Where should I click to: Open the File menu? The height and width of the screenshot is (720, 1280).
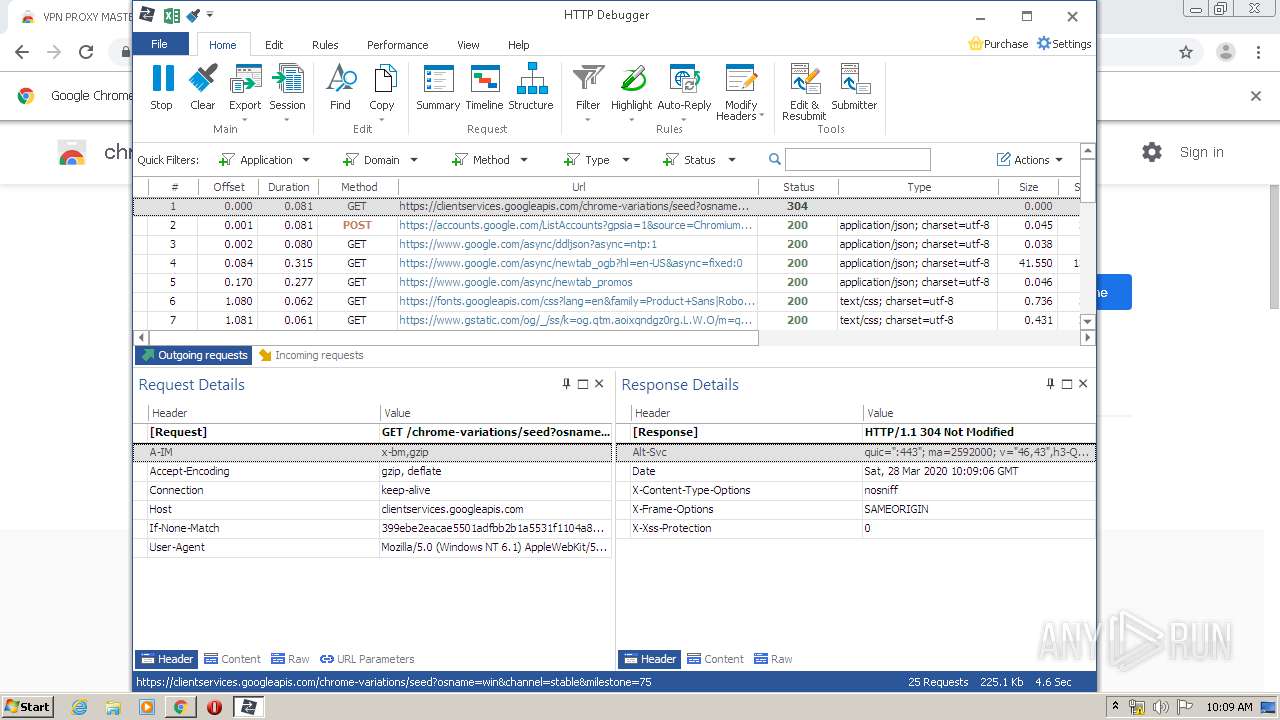point(160,44)
